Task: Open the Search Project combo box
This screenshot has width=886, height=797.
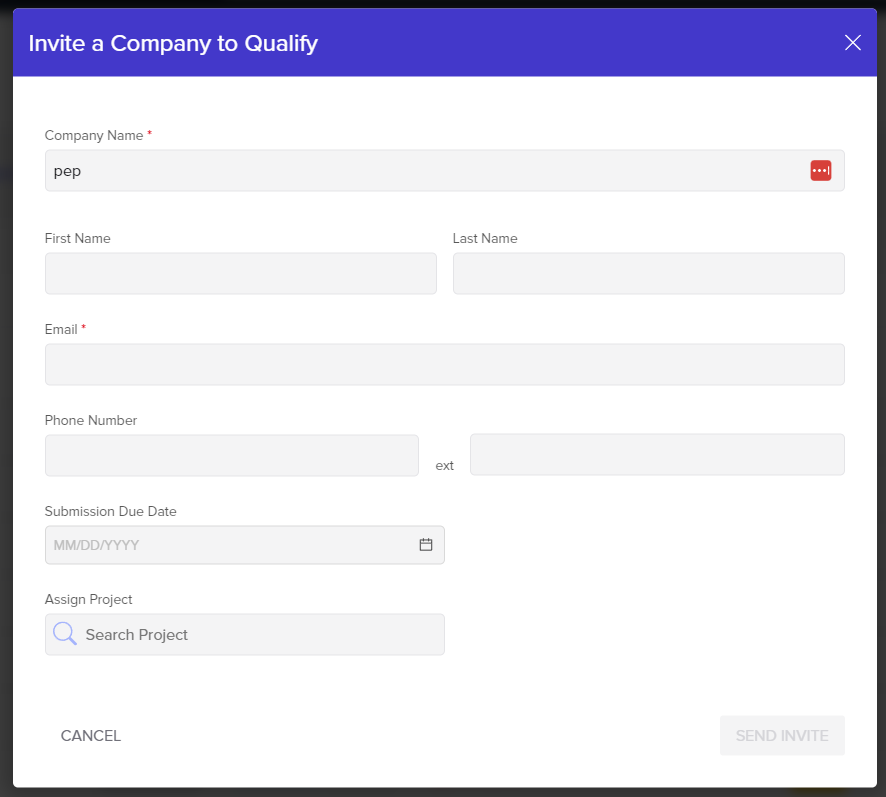Action: [260, 635]
